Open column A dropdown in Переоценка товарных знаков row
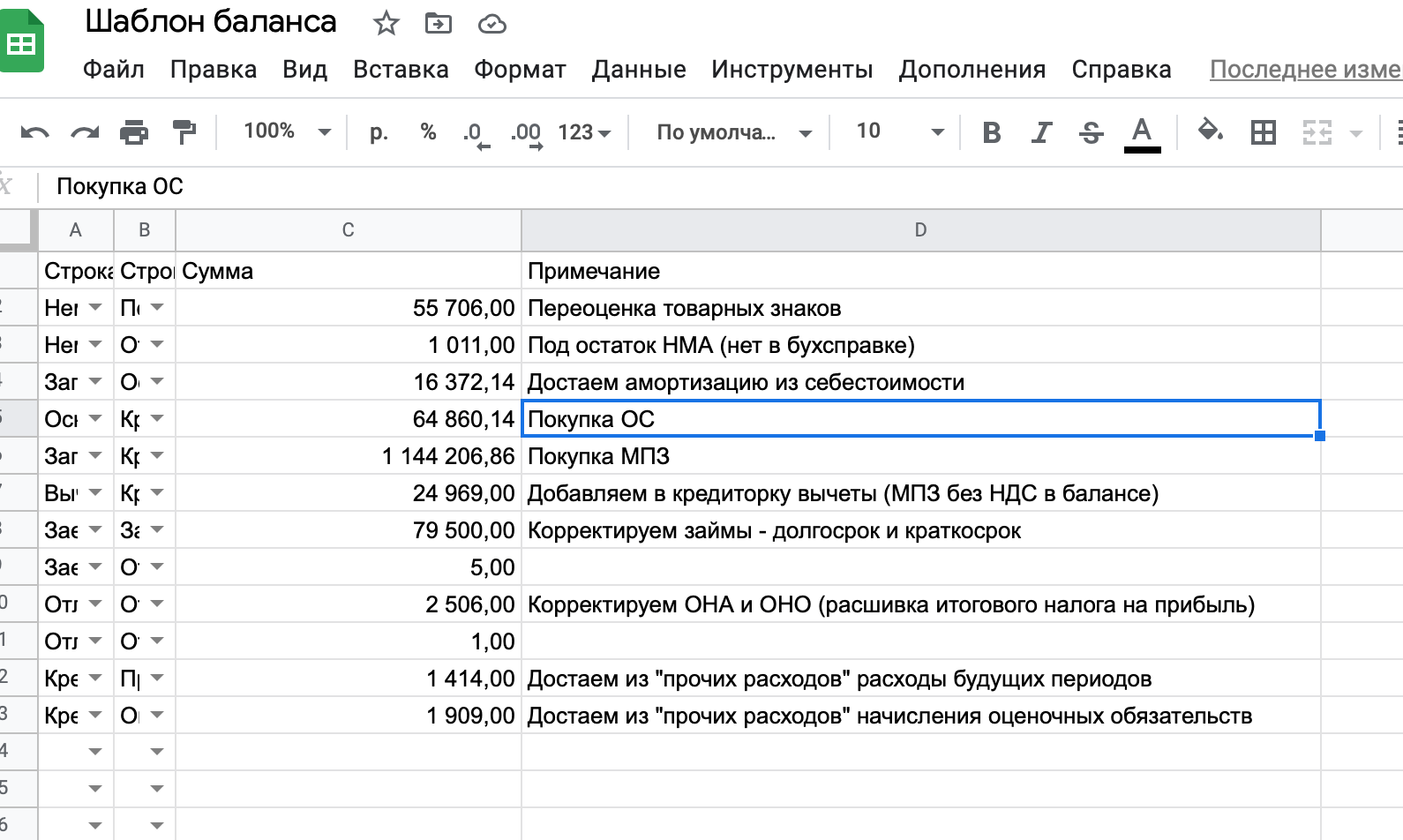1403x840 pixels. [95, 308]
